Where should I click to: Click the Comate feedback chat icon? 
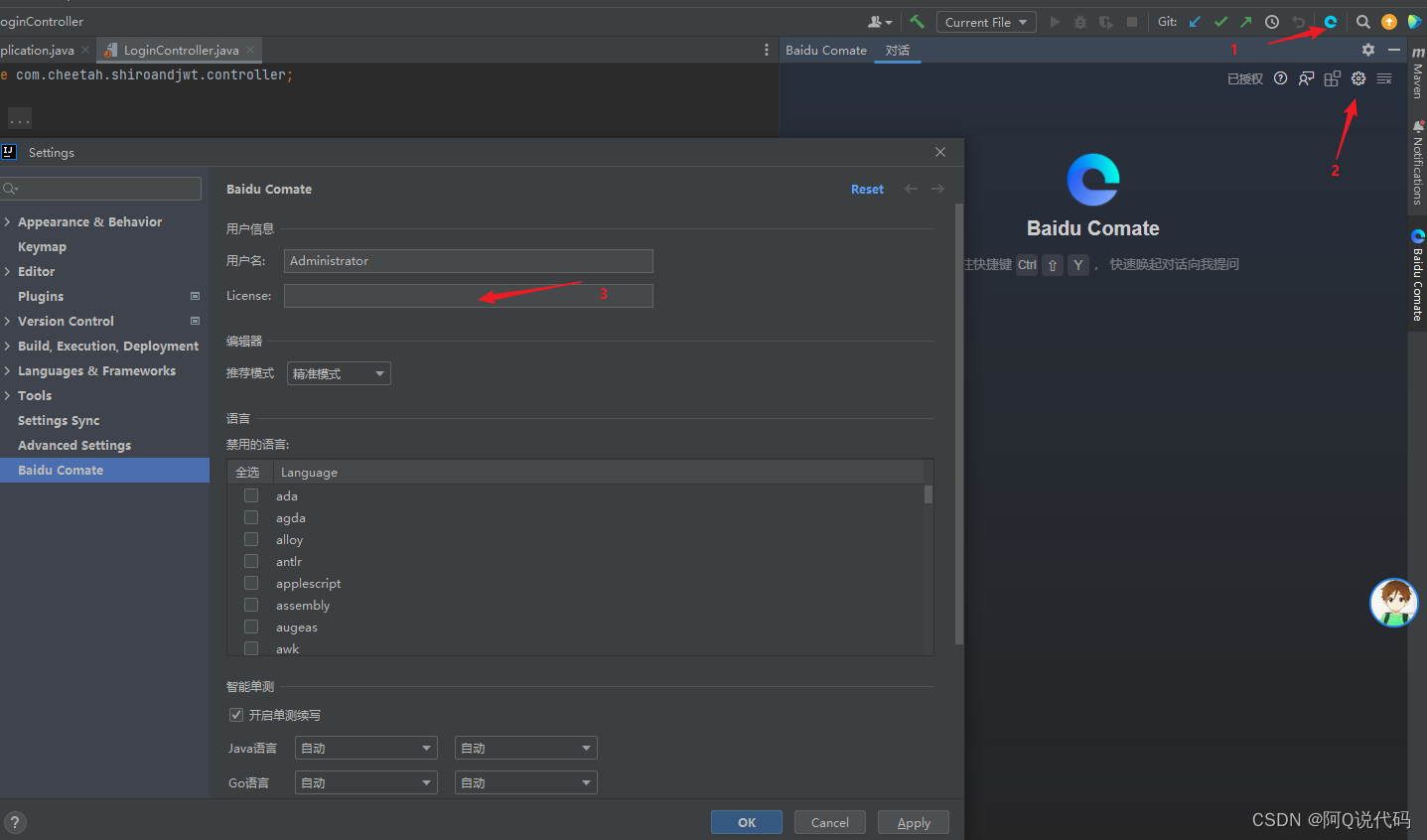[1307, 78]
